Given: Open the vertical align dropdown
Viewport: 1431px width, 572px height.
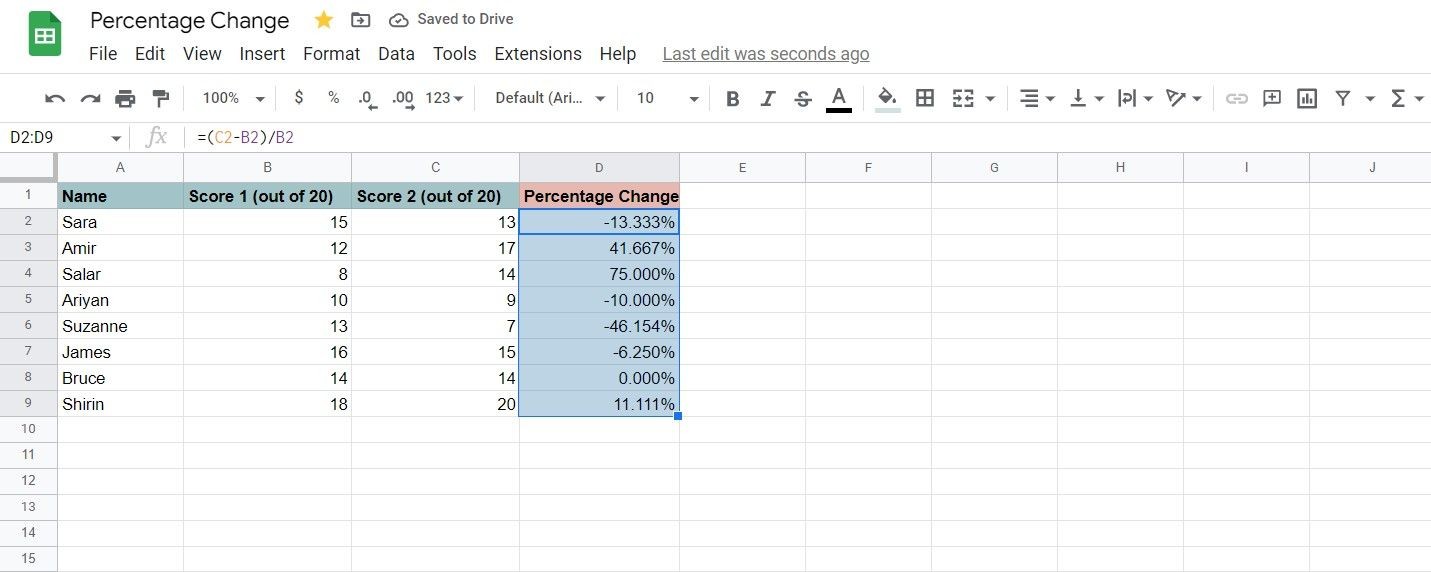Looking at the screenshot, I should click(x=1086, y=98).
